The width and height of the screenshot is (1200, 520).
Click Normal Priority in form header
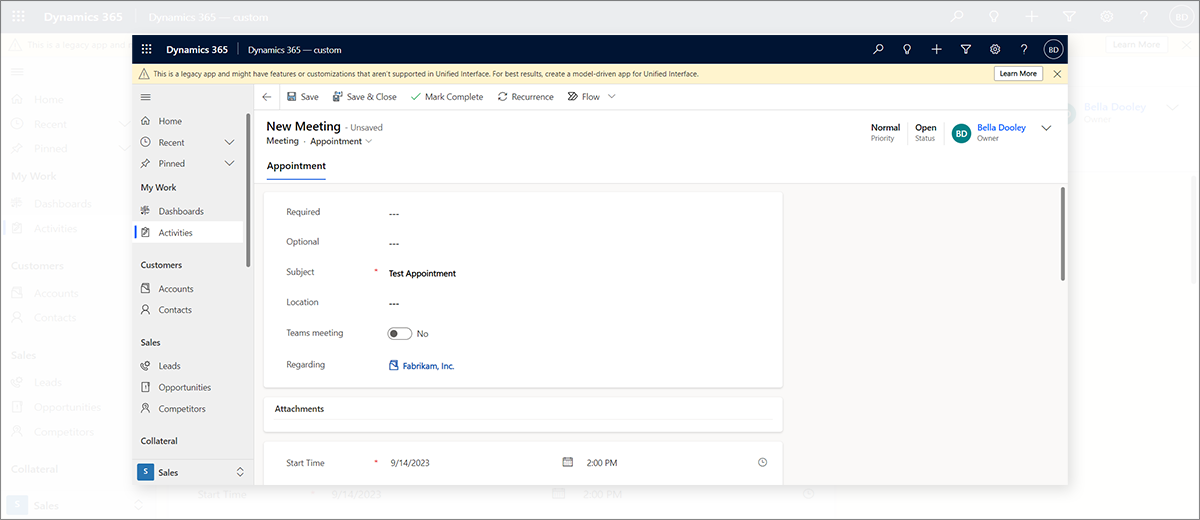pos(885,132)
